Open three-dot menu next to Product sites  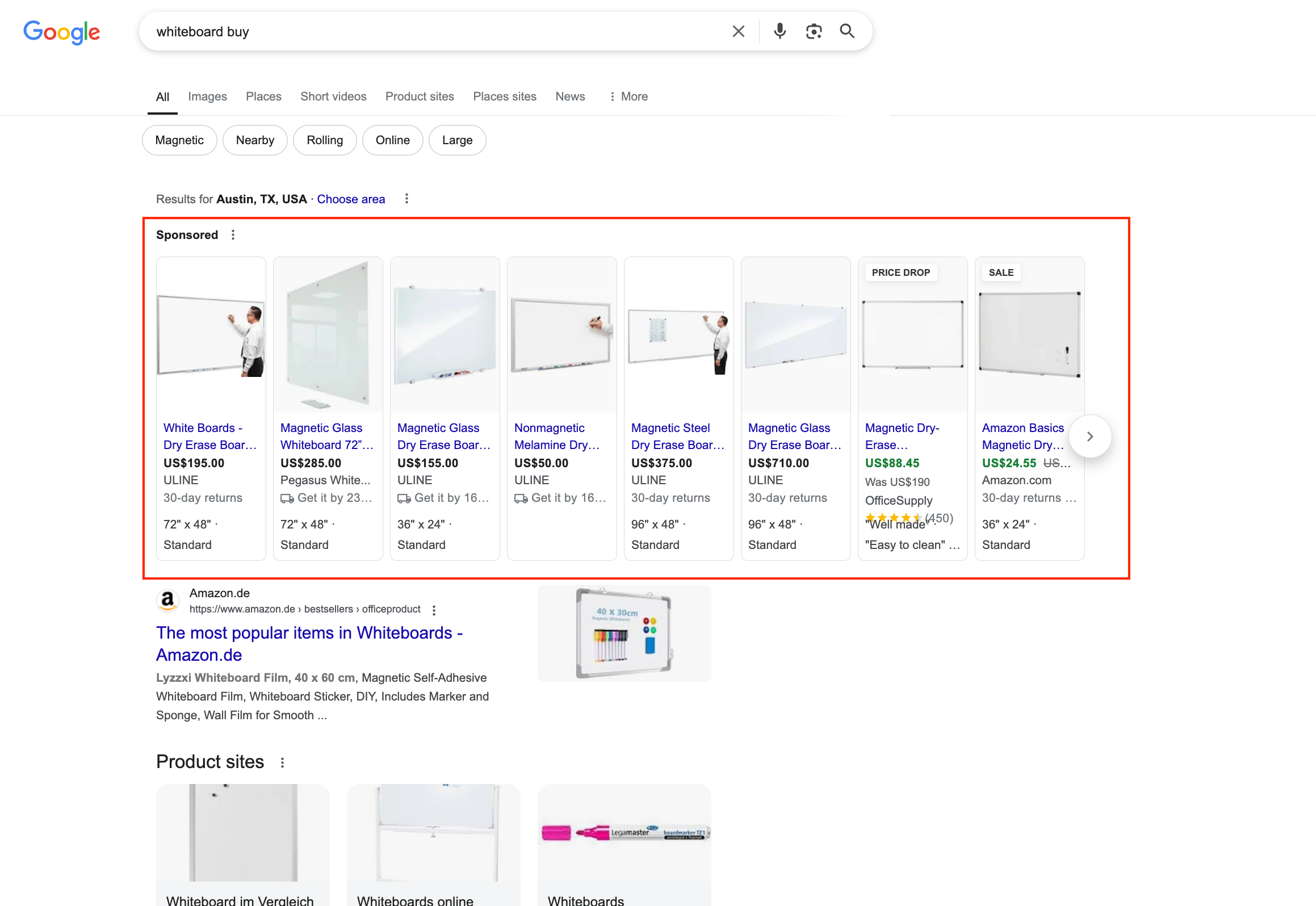(282, 762)
